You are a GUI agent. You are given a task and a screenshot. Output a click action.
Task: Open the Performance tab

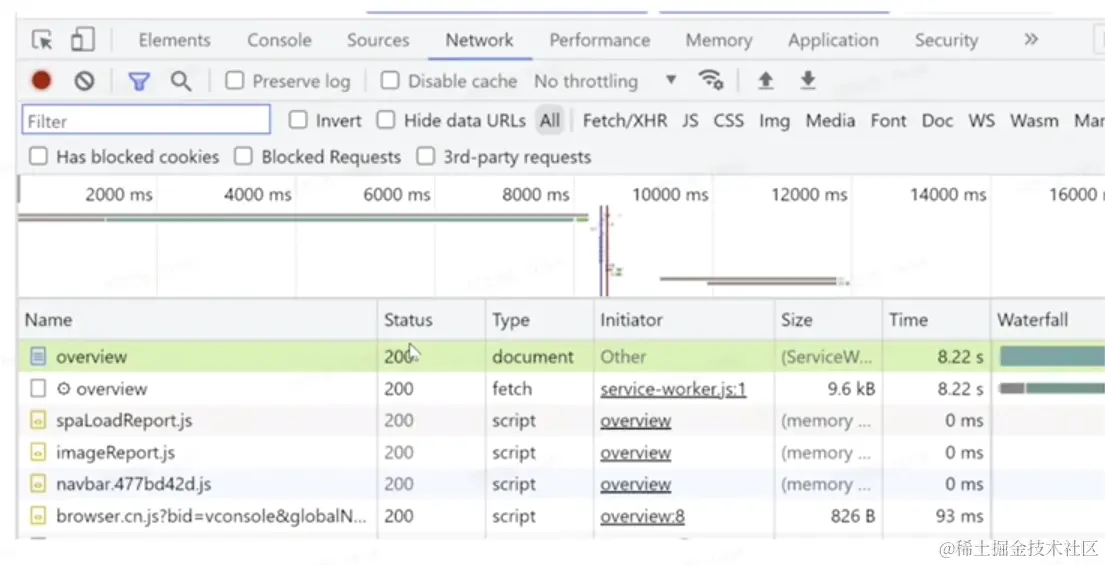[599, 40]
